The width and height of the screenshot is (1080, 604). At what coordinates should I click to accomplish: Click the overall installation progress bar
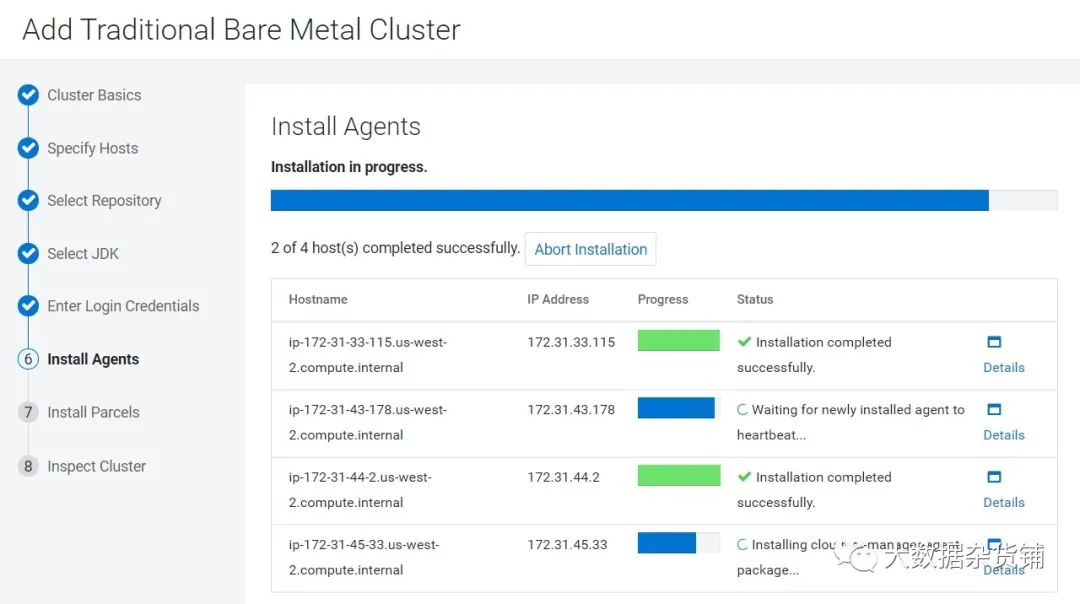click(x=664, y=200)
